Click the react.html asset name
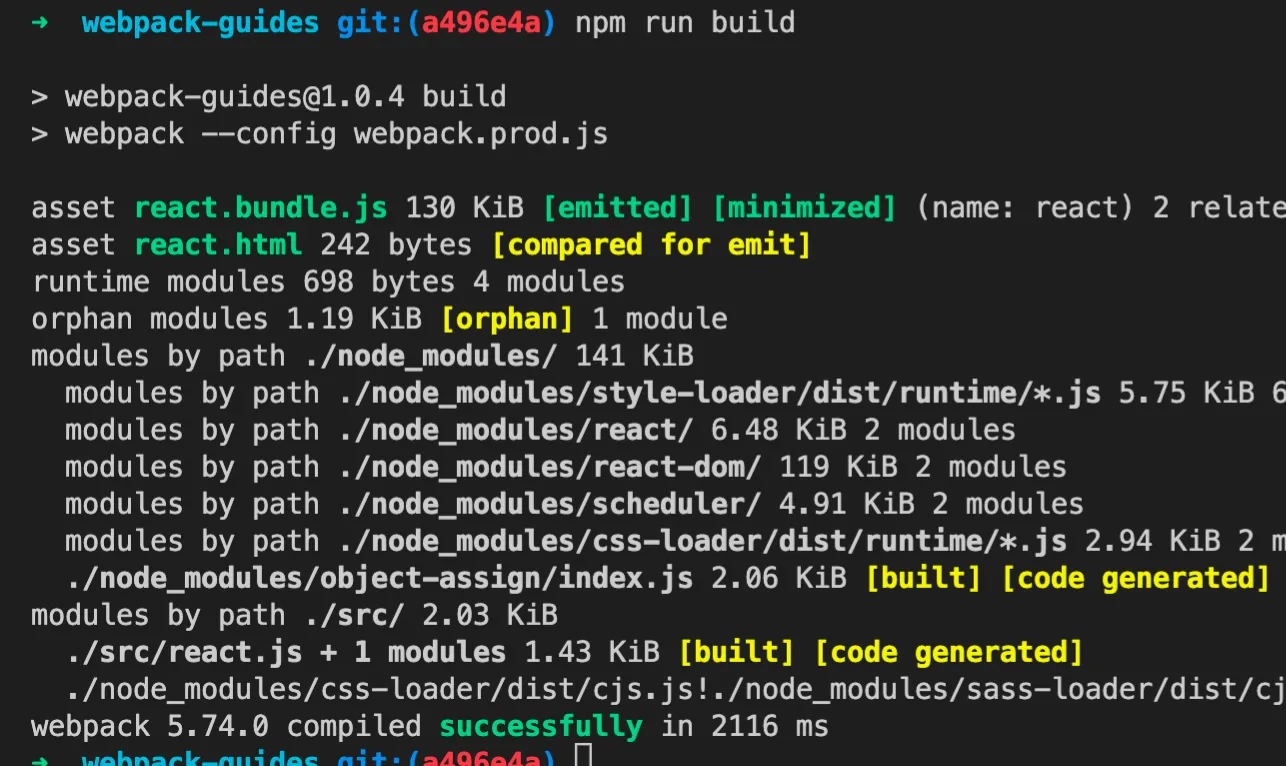This screenshot has width=1286, height=766. tap(218, 245)
